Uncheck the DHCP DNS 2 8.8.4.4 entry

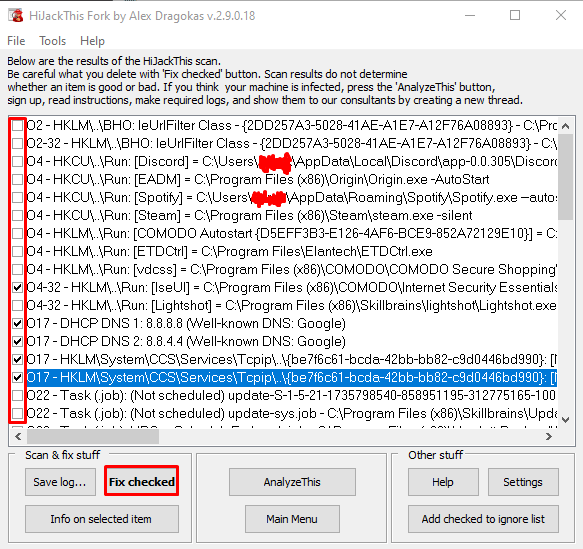[17, 341]
